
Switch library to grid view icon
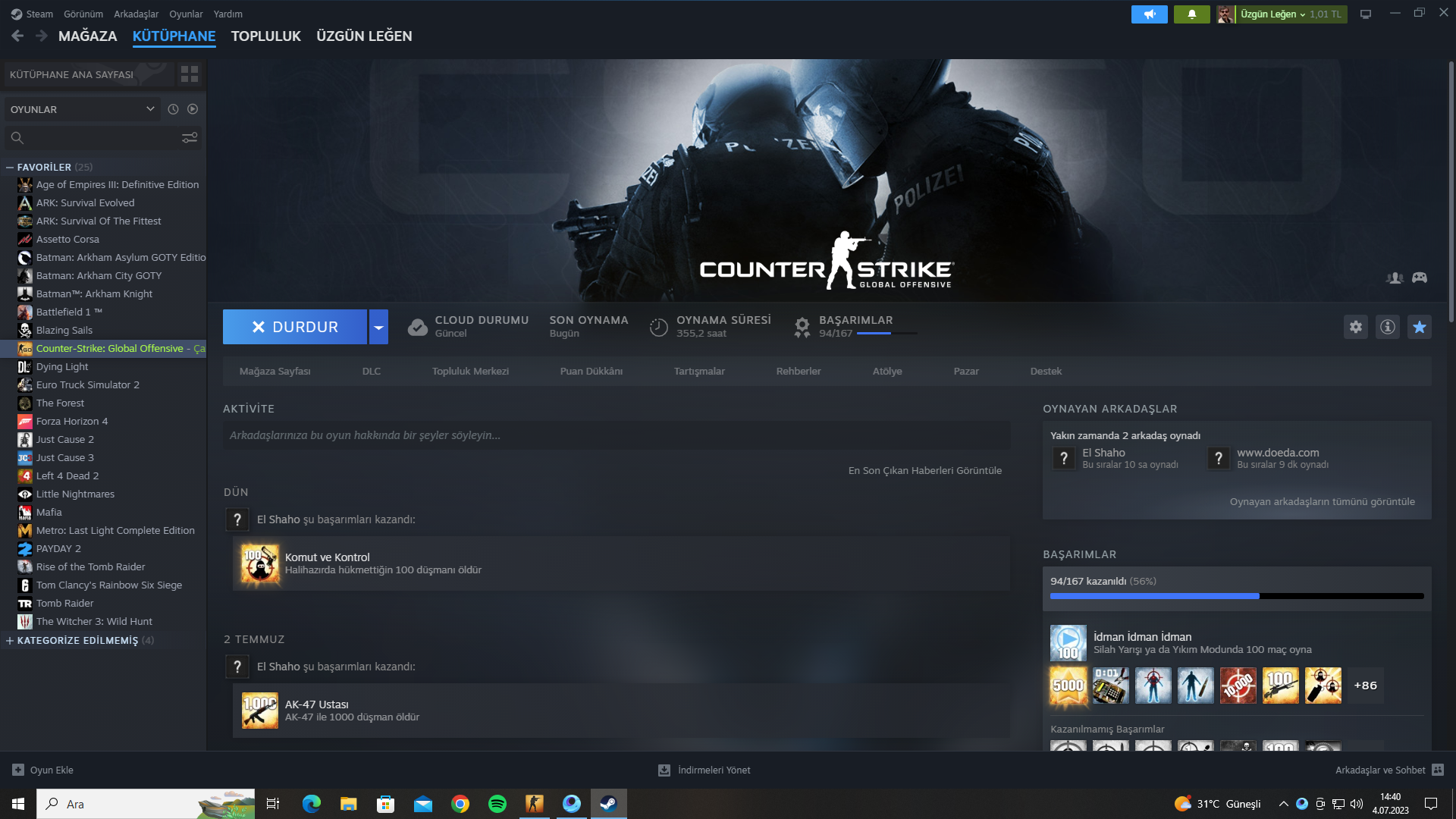coord(190,74)
